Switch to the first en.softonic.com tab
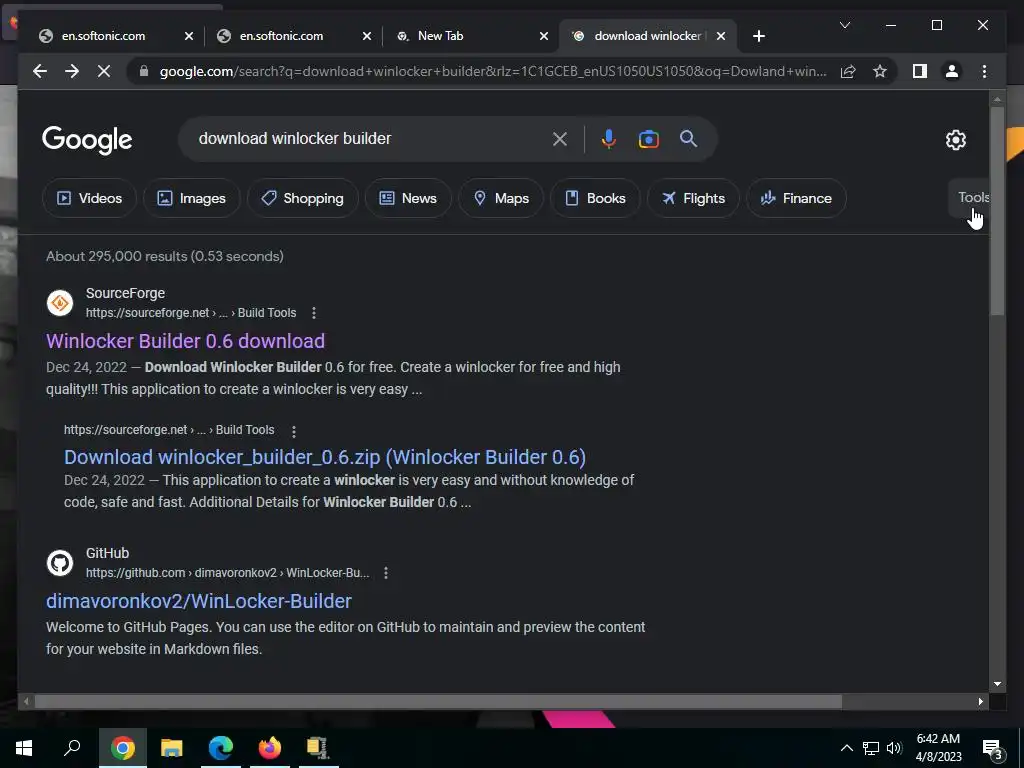This screenshot has width=1024, height=768. point(103,36)
